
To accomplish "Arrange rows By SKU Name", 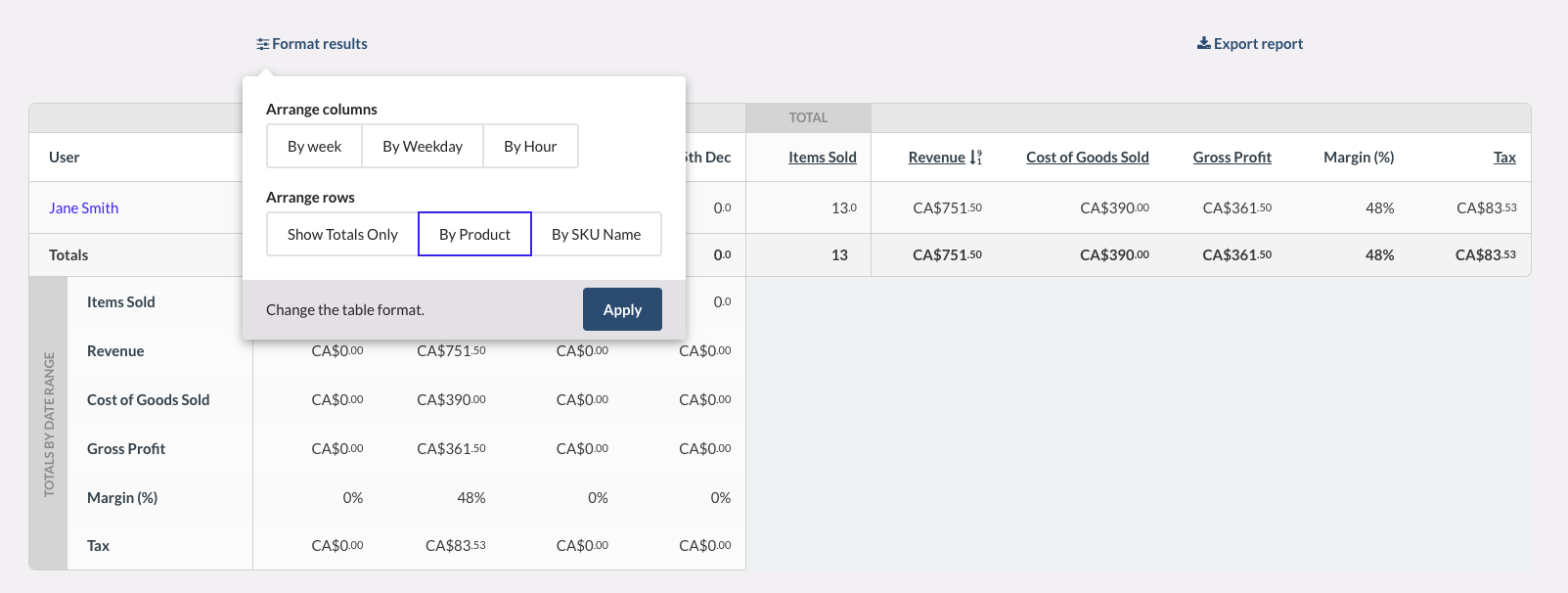I will point(596,234).
